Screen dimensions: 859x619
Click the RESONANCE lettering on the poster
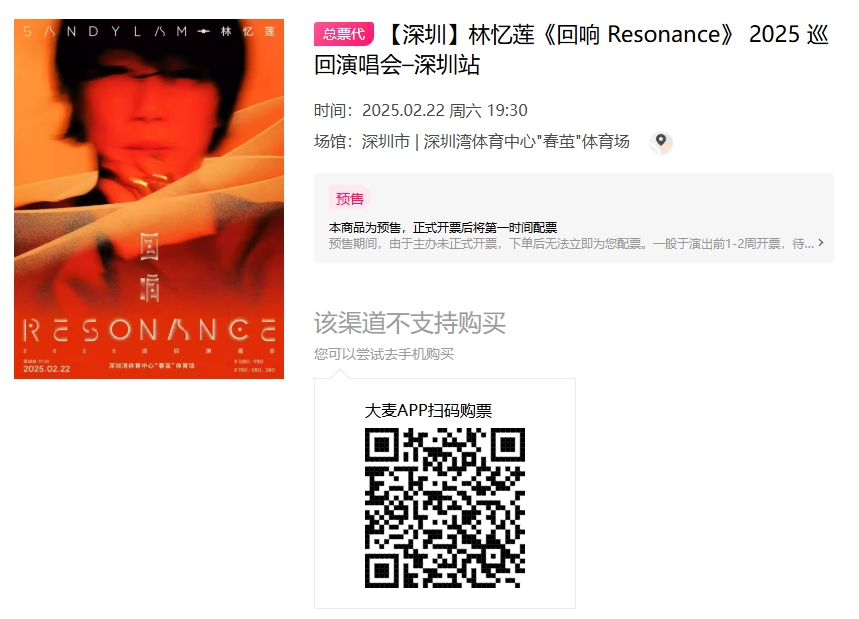149,330
